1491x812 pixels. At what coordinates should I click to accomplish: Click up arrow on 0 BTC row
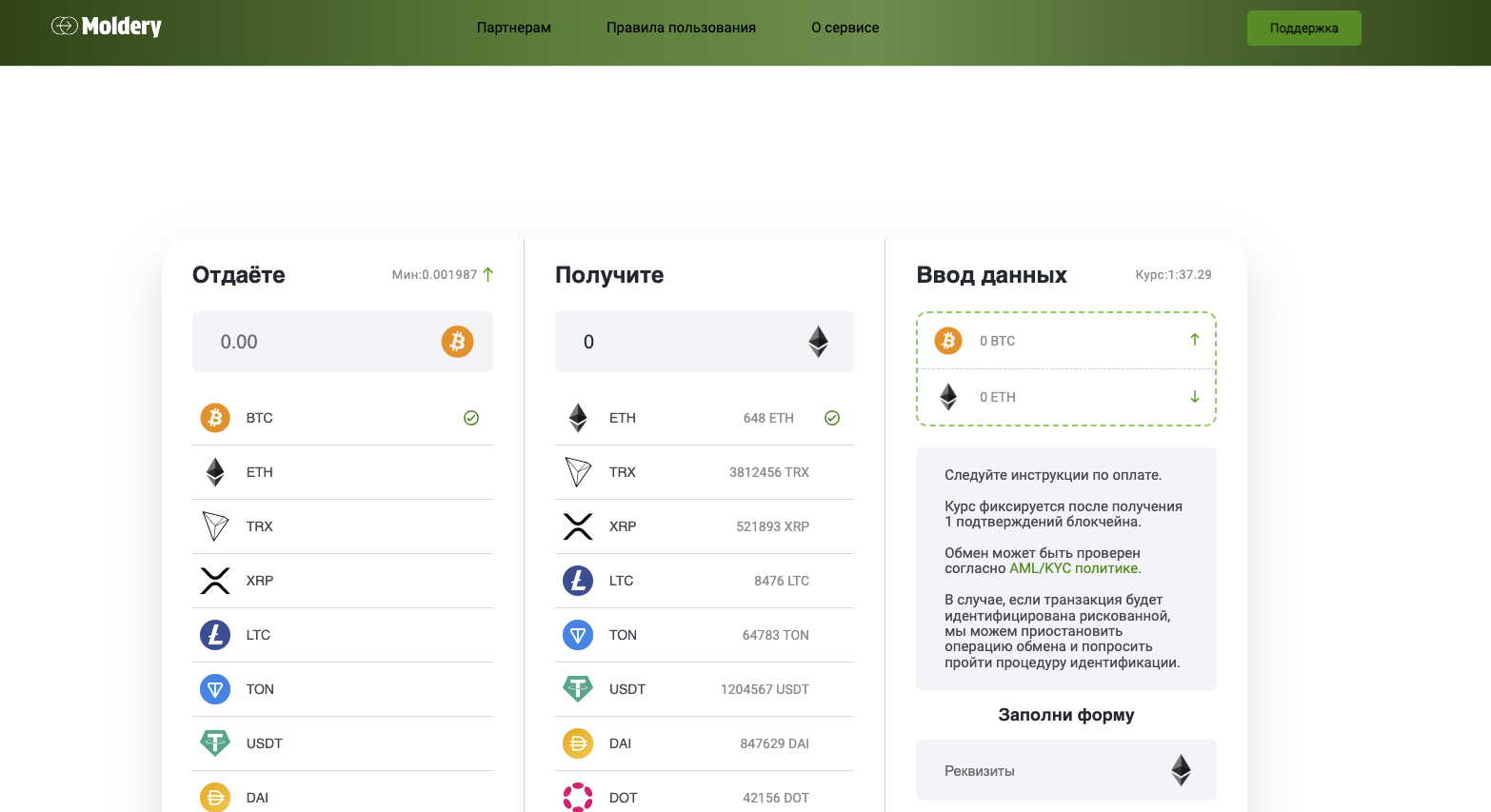(x=1195, y=340)
